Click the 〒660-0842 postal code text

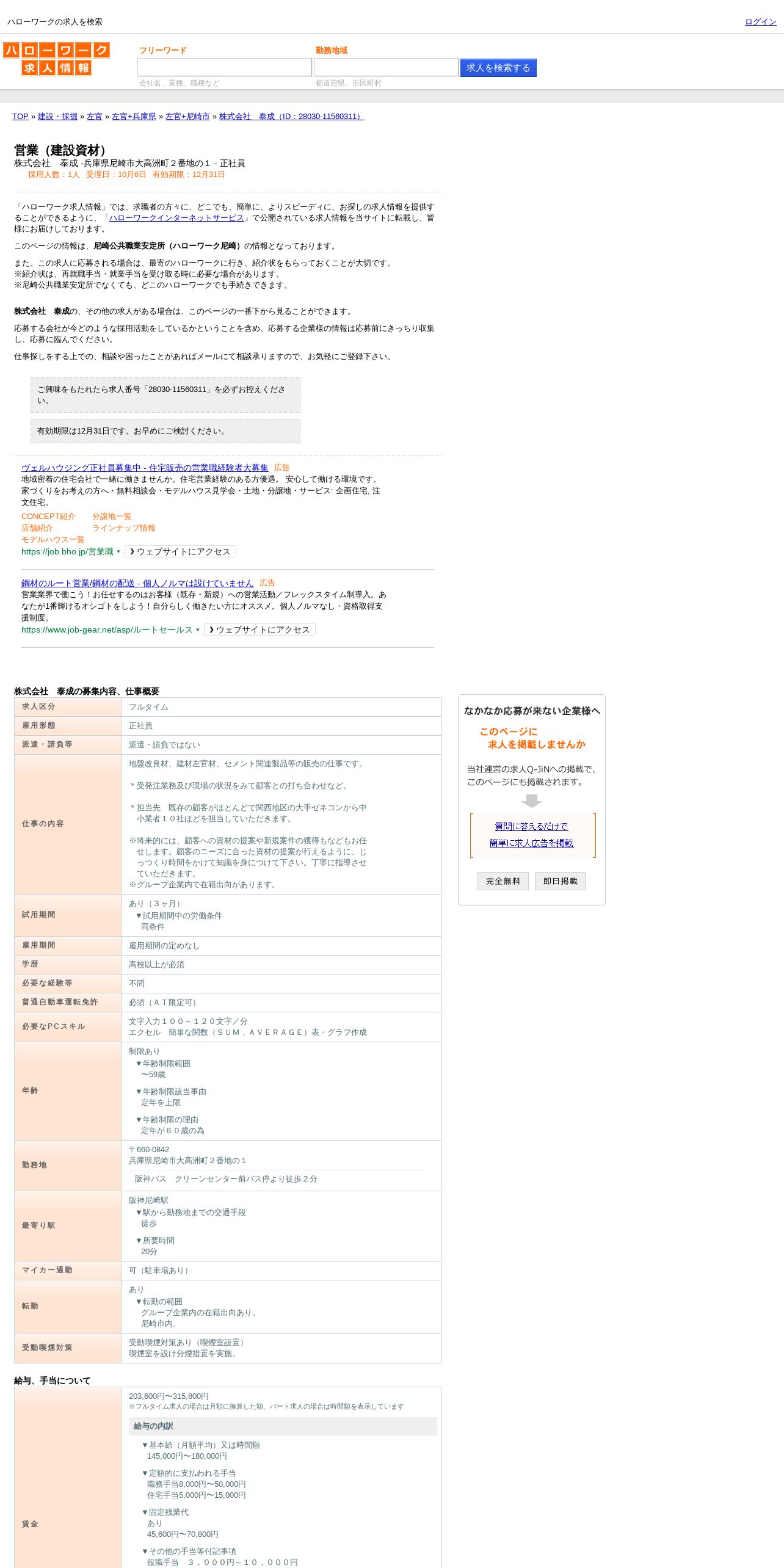point(149,1150)
